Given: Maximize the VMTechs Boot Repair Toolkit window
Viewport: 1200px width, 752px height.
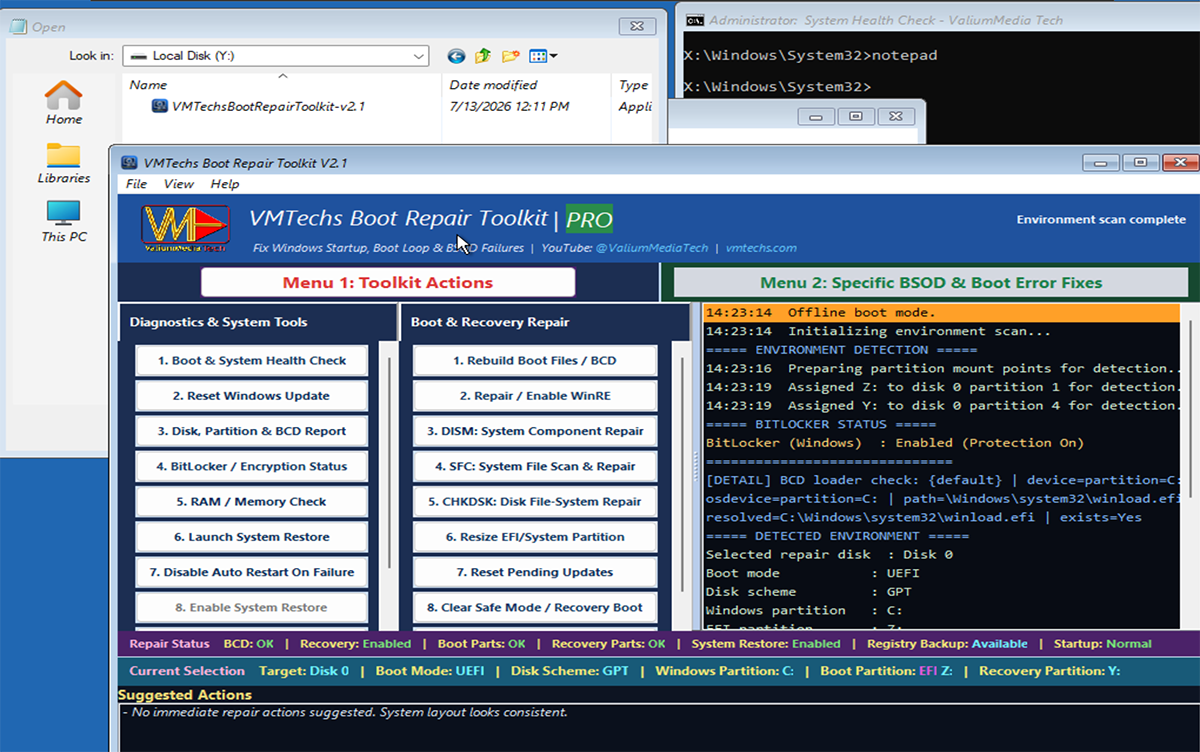Looking at the screenshot, I should point(1140,162).
